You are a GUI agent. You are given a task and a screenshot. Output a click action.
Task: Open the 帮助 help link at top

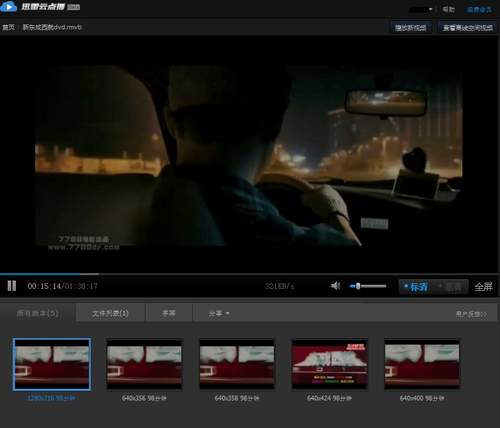pos(448,9)
